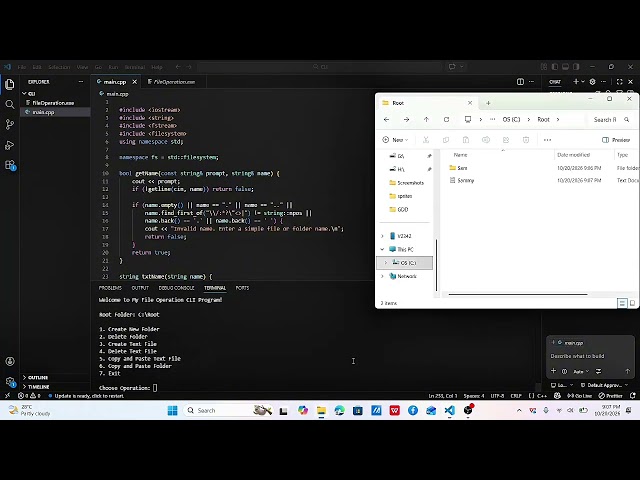Click the Rename icon in File Explorer toolbar

[486, 140]
